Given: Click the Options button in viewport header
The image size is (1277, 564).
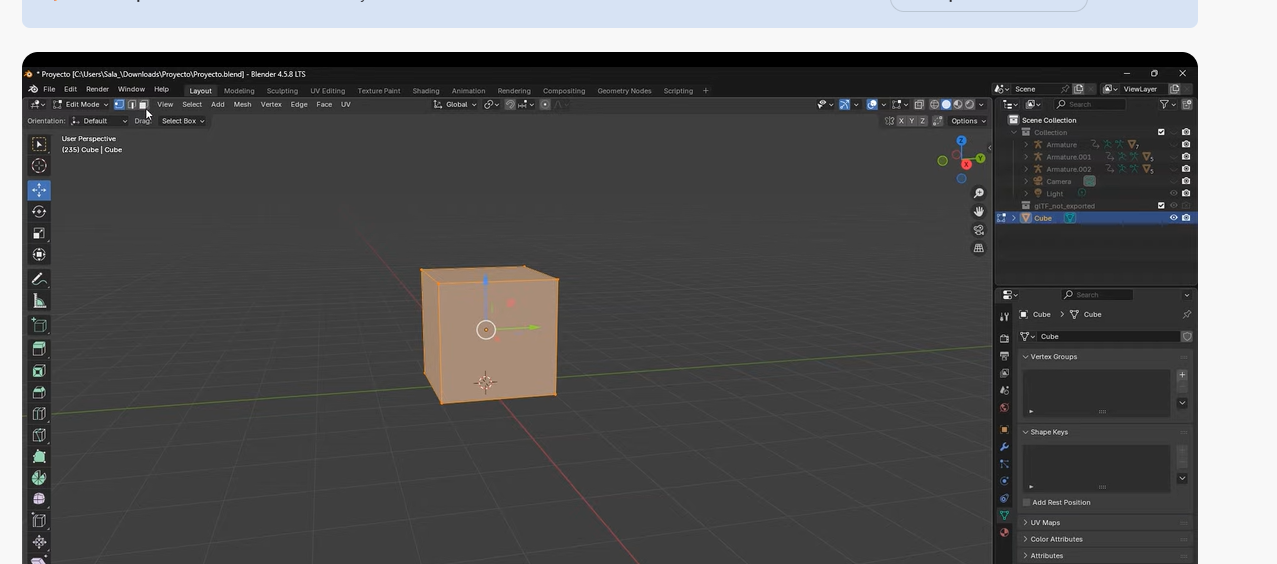Looking at the screenshot, I should click(x=968, y=121).
